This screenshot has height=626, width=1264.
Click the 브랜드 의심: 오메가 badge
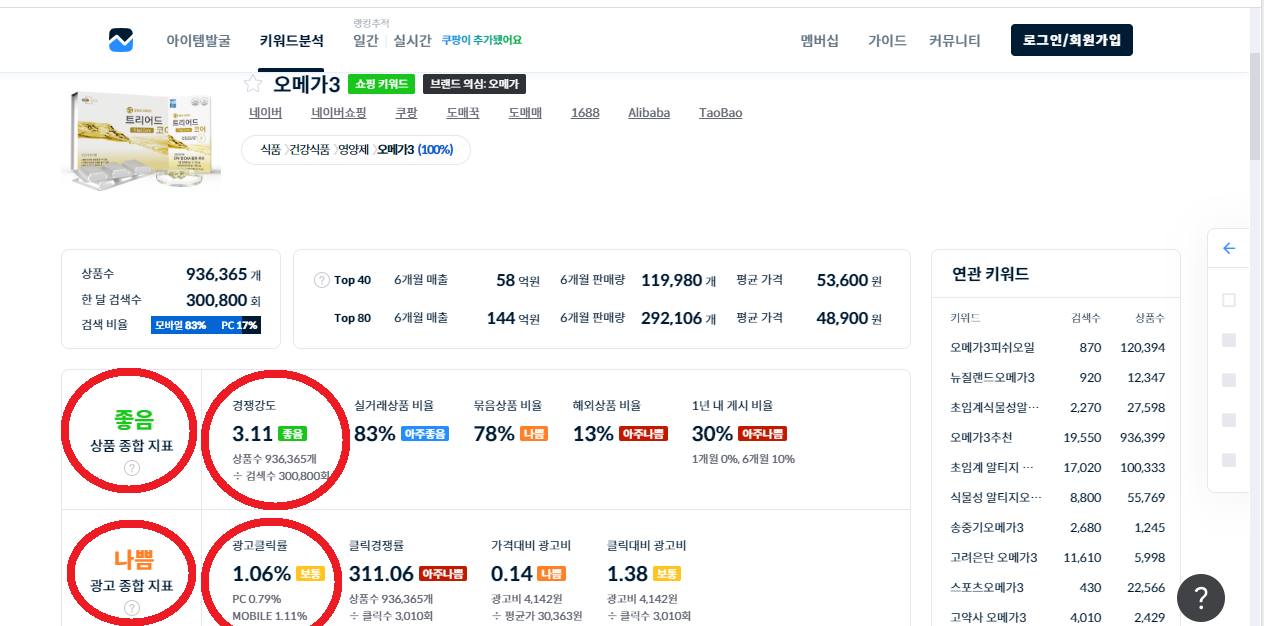pyautogui.click(x=474, y=84)
